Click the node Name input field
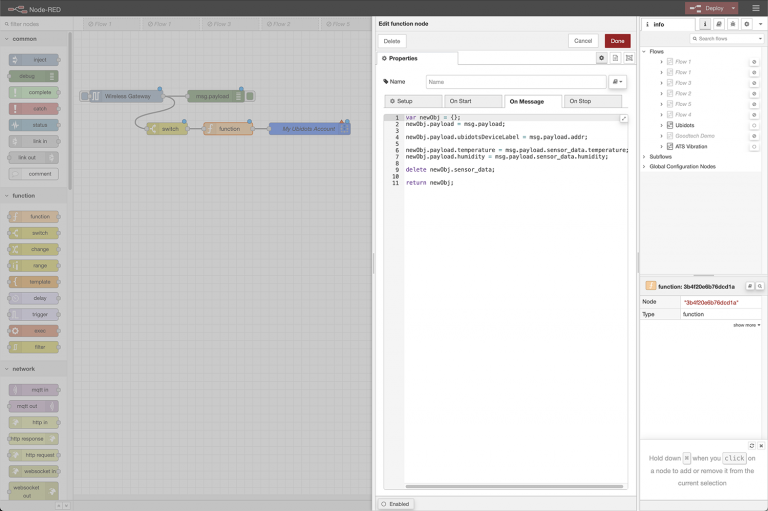 click(x=516, y=82)
